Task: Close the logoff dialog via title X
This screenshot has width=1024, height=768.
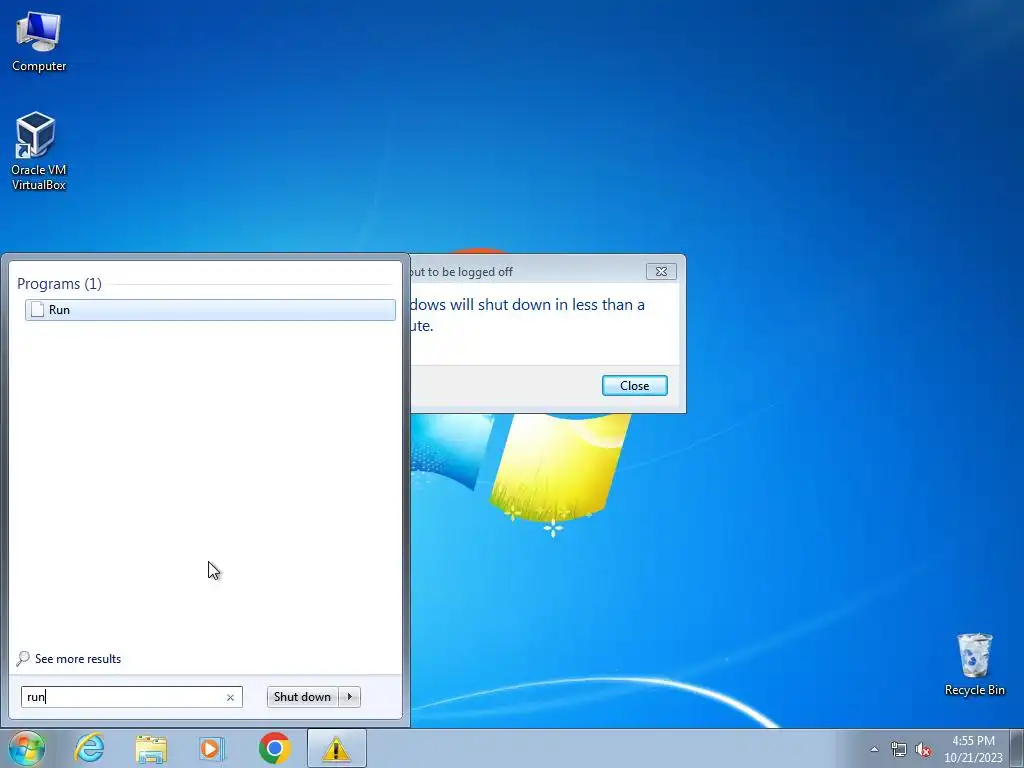Action: coord(661,272)
